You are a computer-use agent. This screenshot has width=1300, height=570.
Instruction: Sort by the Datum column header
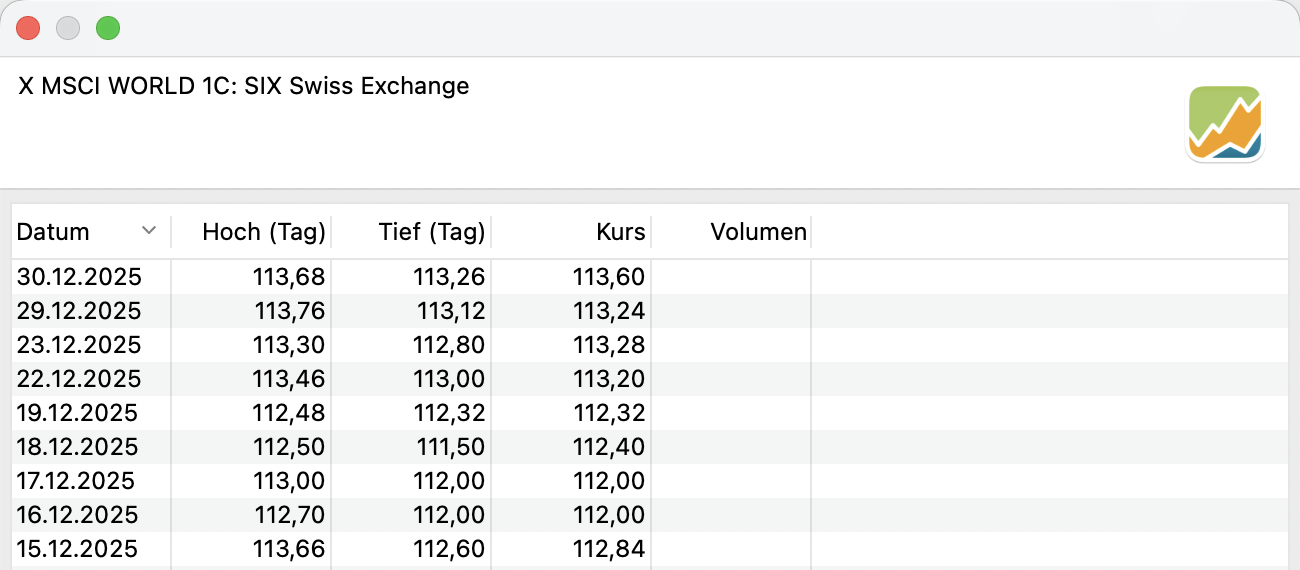(x=54, y=232)
